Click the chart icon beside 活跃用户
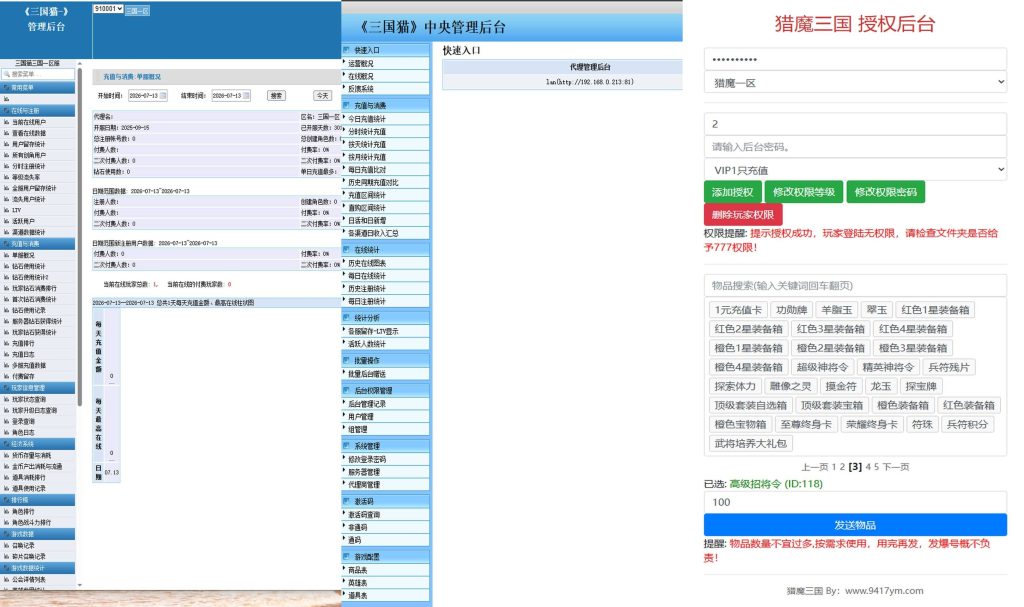The height and width of the screenshot is (607, 1024). pyautogui.click(x=7, y=221)
